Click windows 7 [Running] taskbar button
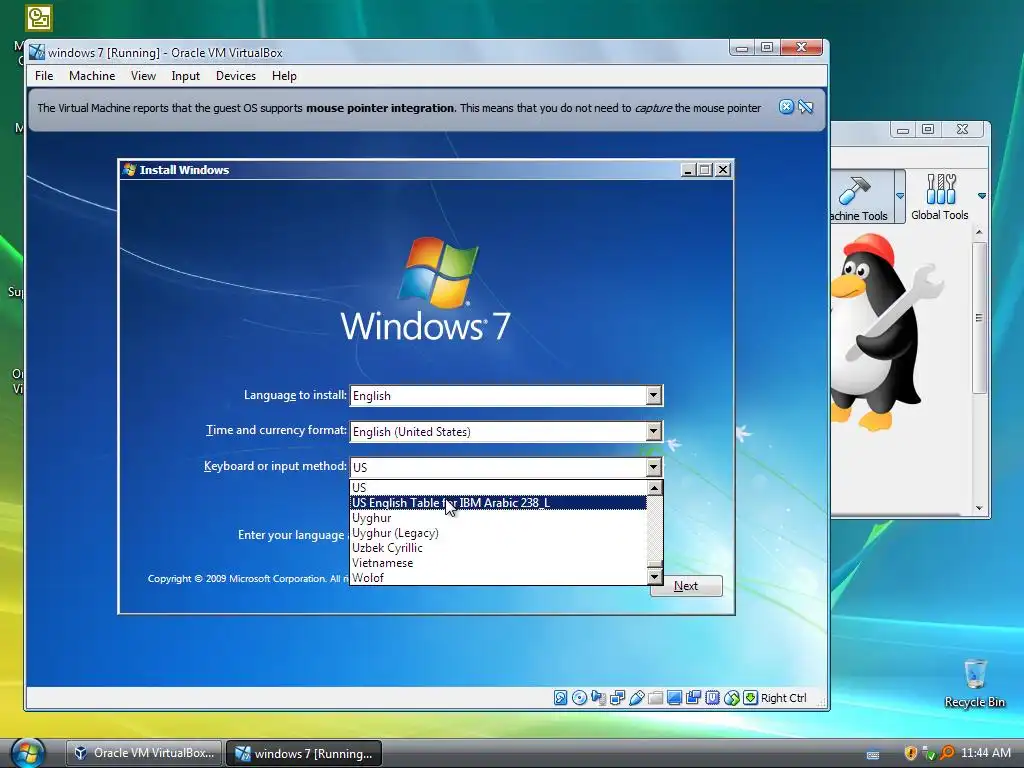This screenshot has width=1024, height=768. point(304,753)
